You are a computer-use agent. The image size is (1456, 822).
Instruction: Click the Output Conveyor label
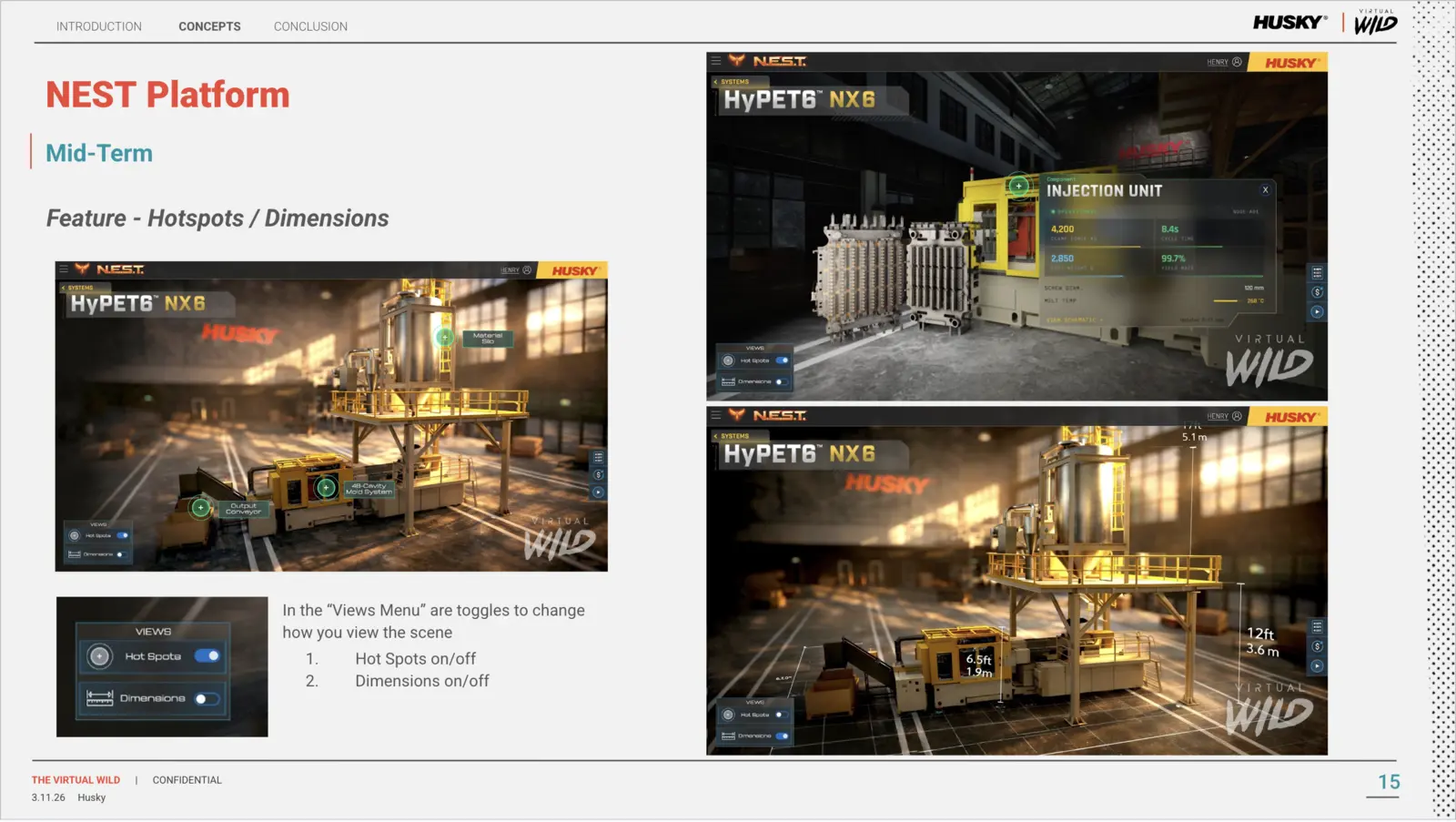pos(243,508)
